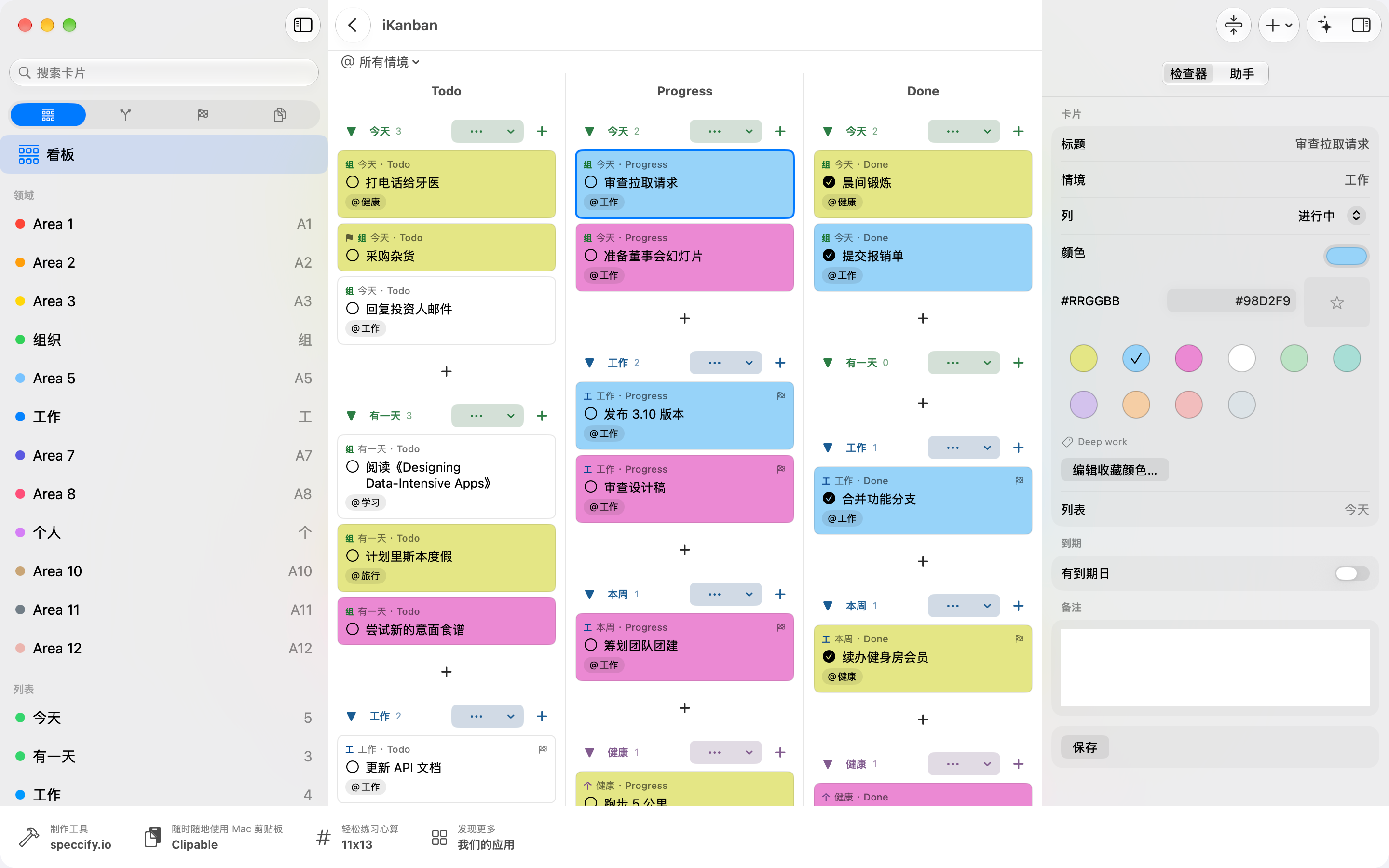Screen dimensions: 1389x868
Task: Focus the 搜索卡片 search field
Action: 164,73
